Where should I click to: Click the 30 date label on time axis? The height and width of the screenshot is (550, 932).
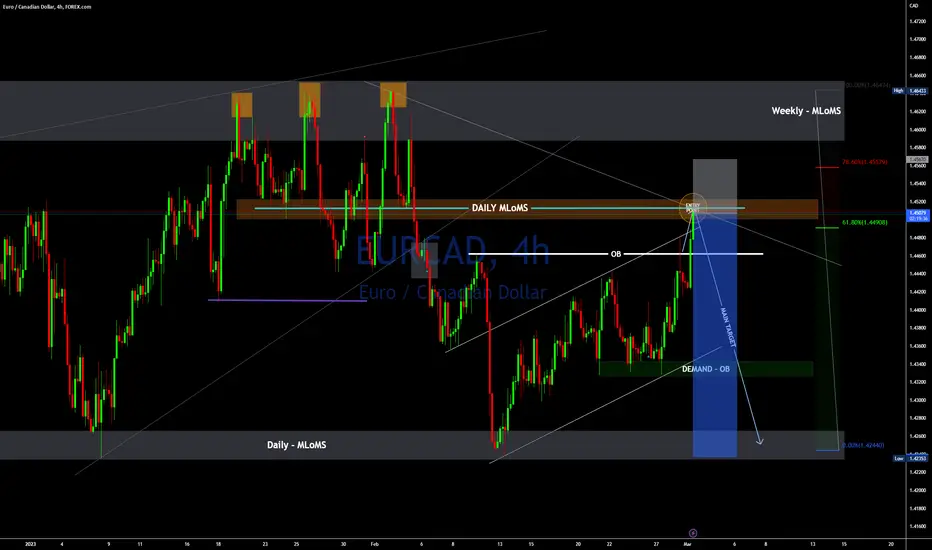(344, 544)
